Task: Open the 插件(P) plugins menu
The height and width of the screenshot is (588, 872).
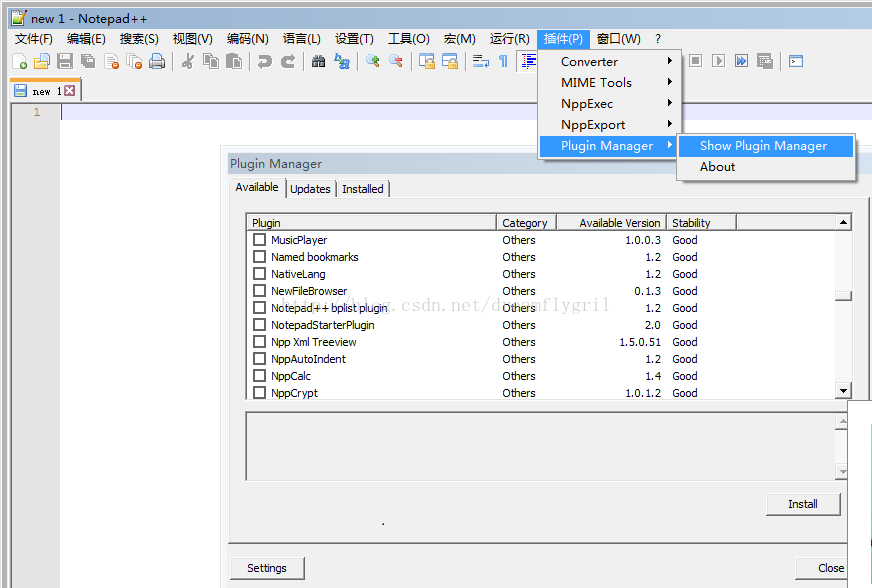Action: pyautogui.click(x=563, y=39)
